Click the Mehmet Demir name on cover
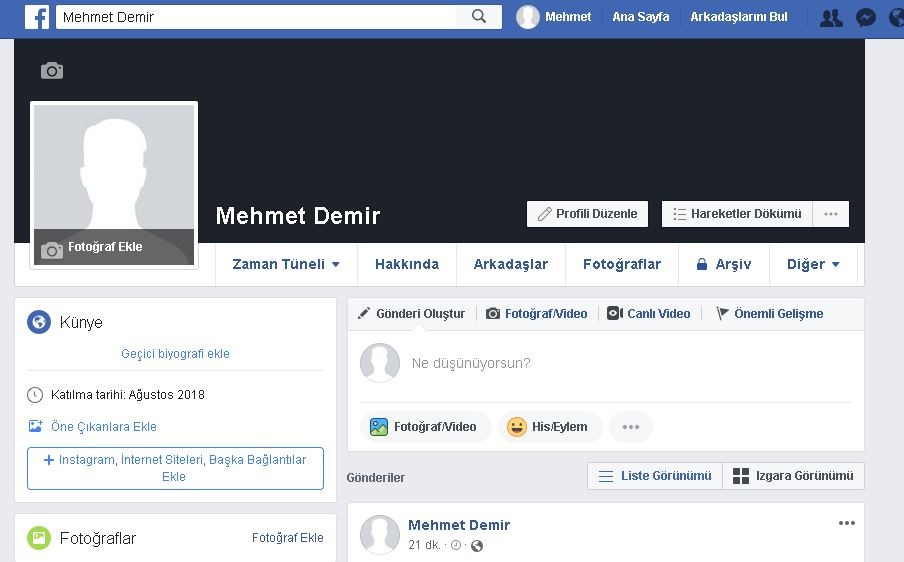This screenshot has width=904, height=562. (x=297, y=216)
